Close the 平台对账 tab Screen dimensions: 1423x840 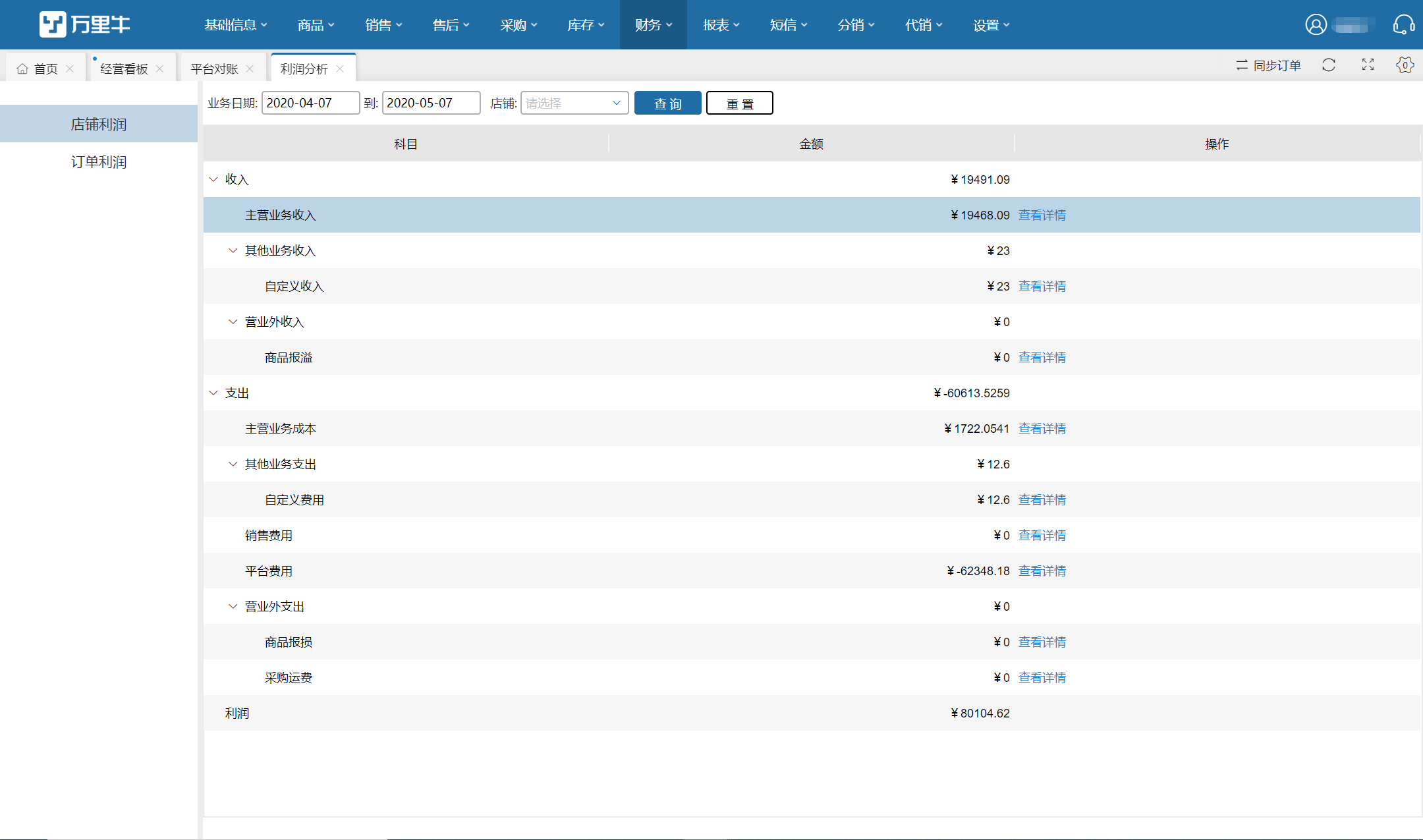tap(250, 69)
